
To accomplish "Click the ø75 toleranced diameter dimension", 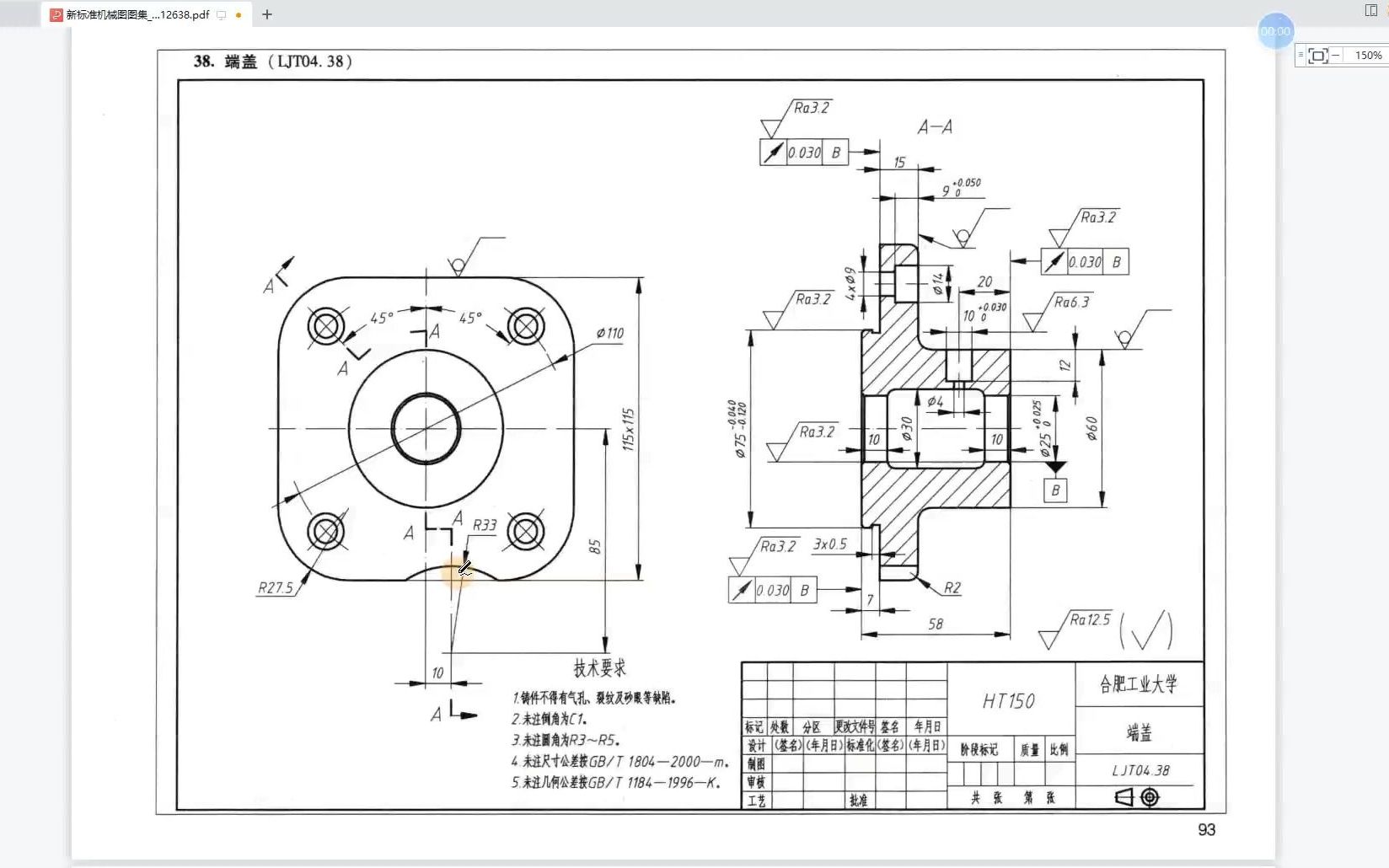I will (739, 429).
